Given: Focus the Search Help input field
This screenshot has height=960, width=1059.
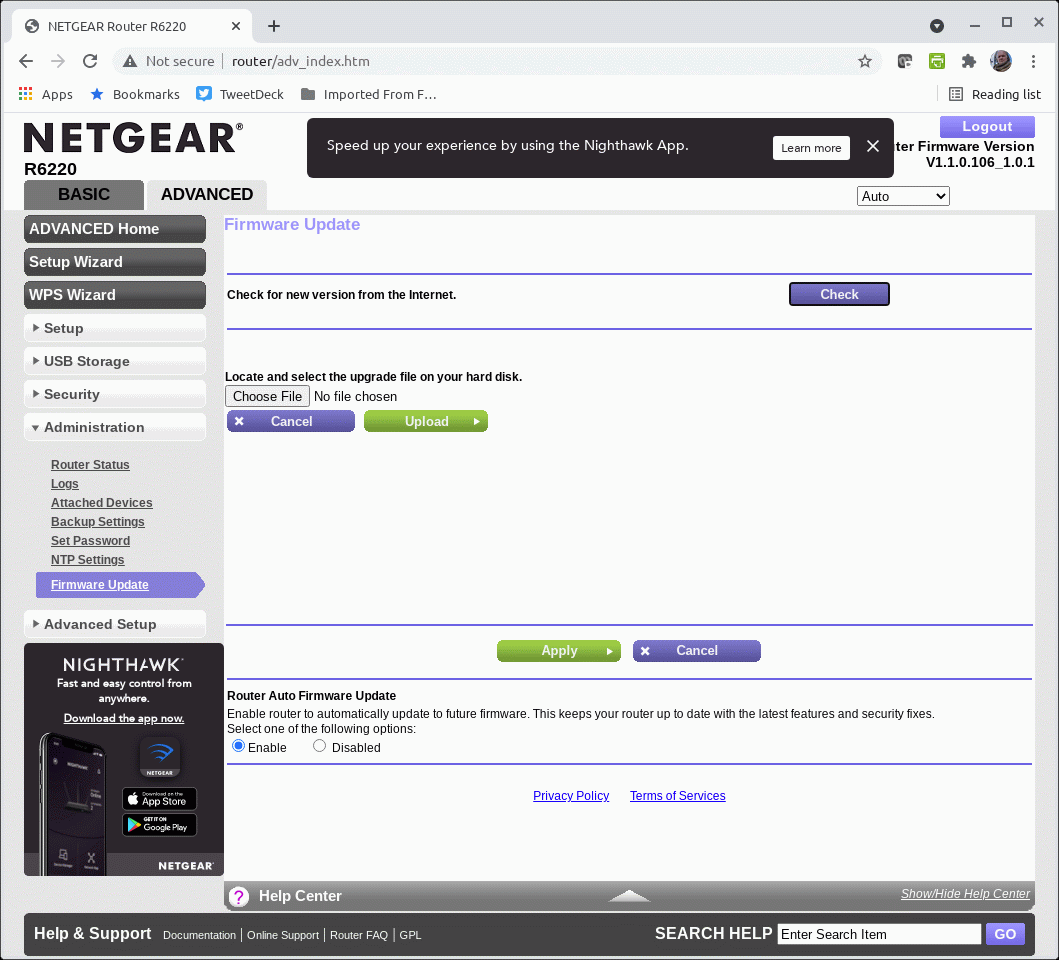Looking at the screenshot, I should pos(879,934).
